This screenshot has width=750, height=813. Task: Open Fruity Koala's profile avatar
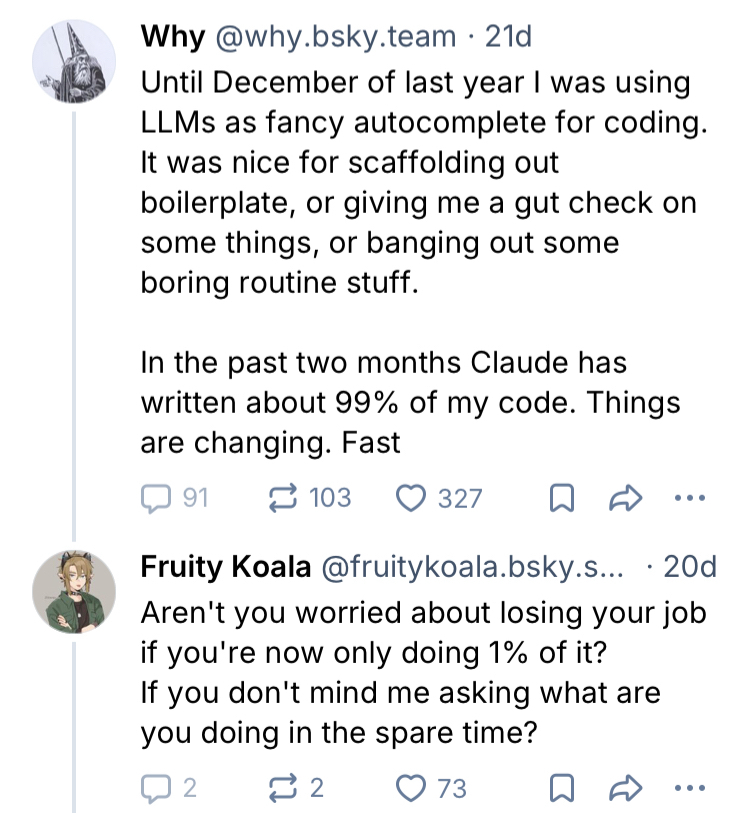tap(75, 592)
